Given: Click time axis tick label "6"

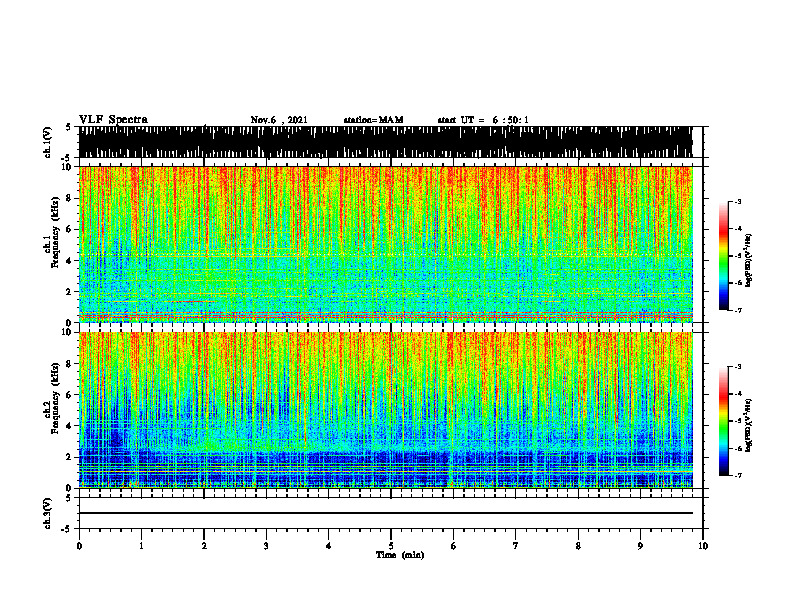Looking at the screenshot, I should click(x=454, y=546).
